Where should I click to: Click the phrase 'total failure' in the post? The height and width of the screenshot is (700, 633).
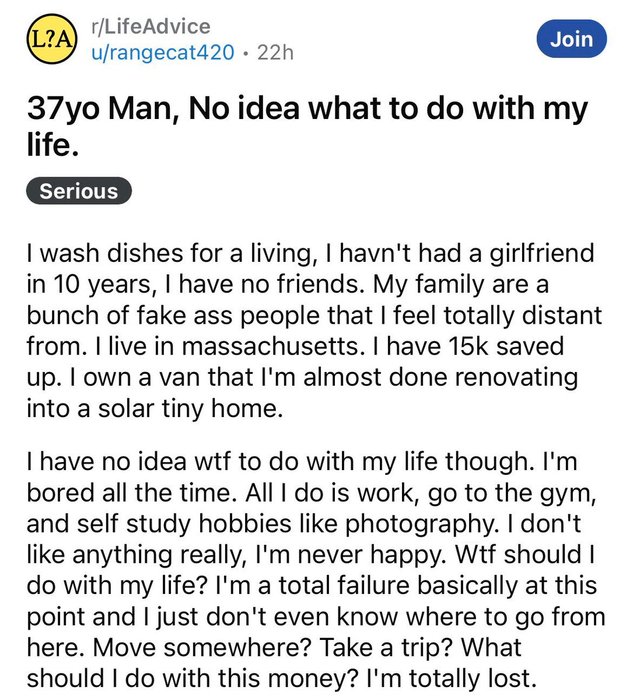(344, 585)
